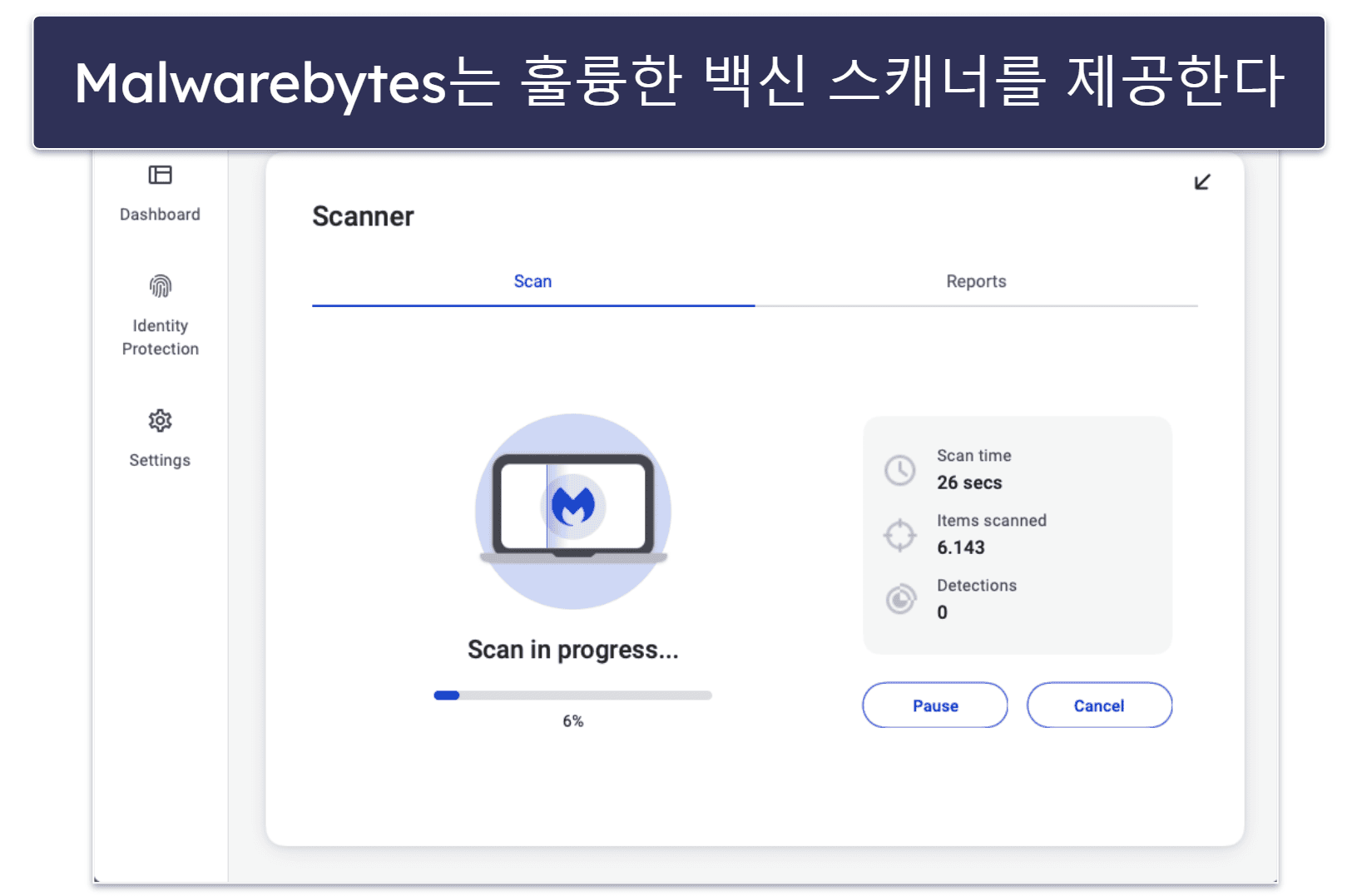Click the 'Detections' label
1362x896 pixels.
tap(977, 586)
